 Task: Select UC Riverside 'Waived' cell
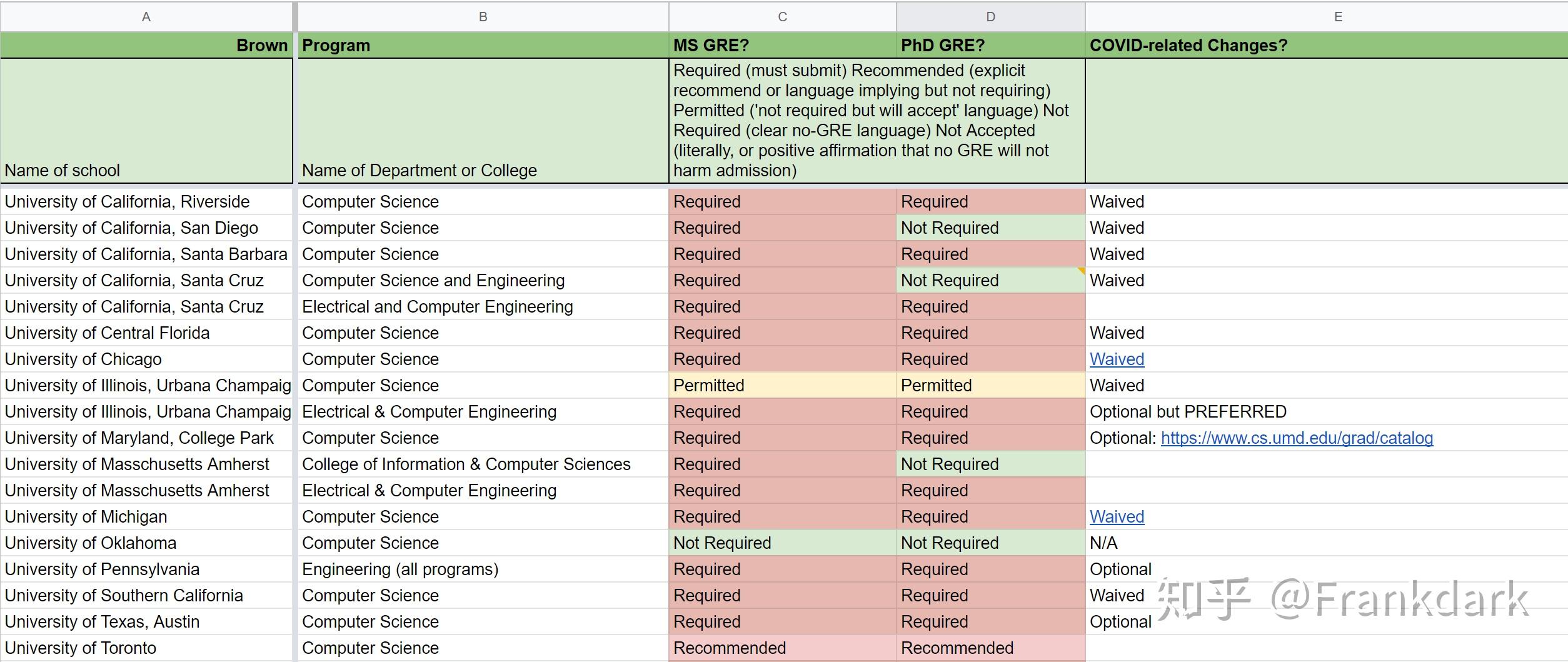1327,202
